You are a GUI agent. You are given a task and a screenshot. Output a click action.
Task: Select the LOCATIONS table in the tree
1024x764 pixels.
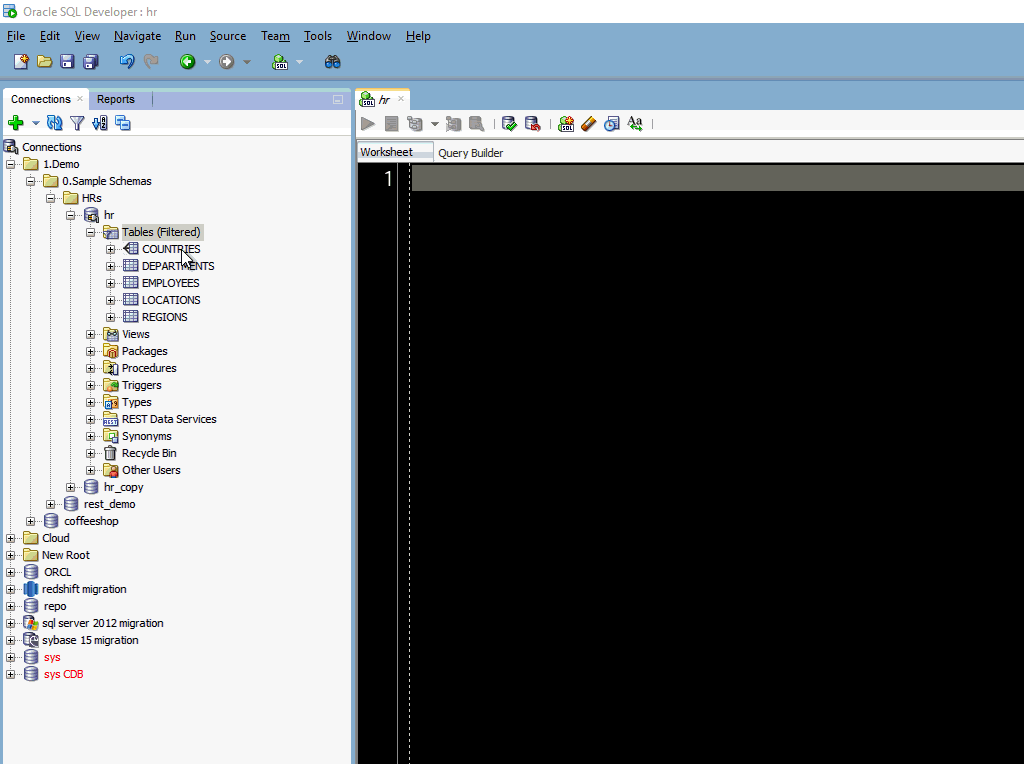170,300
